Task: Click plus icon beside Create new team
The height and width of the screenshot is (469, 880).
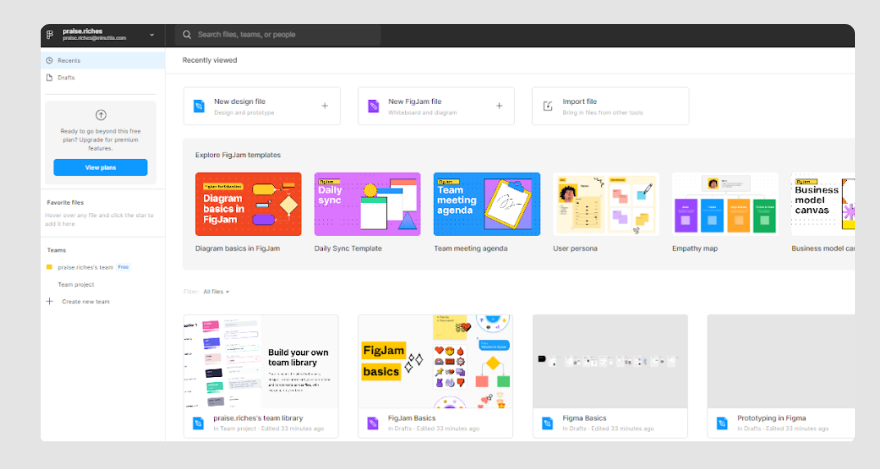Action: point(49,301)
